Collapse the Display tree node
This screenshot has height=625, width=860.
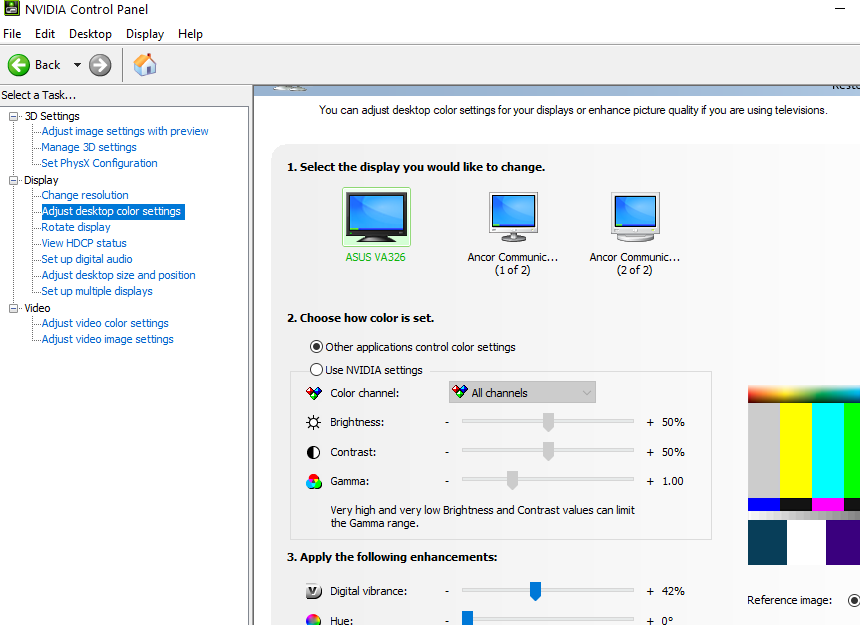[13, 180]
